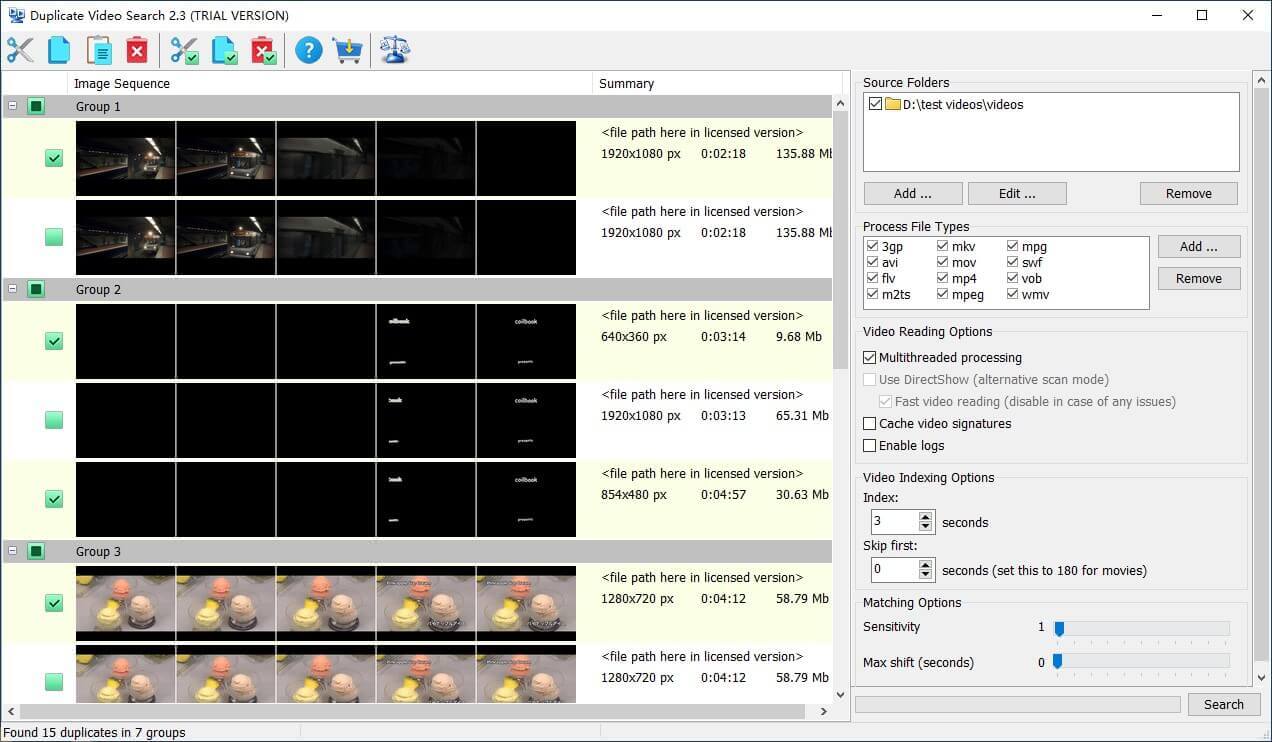Click the Delete checked files icon
Image resolution: width=1272 pixels, height=742 pixels.
click(262, 49)
